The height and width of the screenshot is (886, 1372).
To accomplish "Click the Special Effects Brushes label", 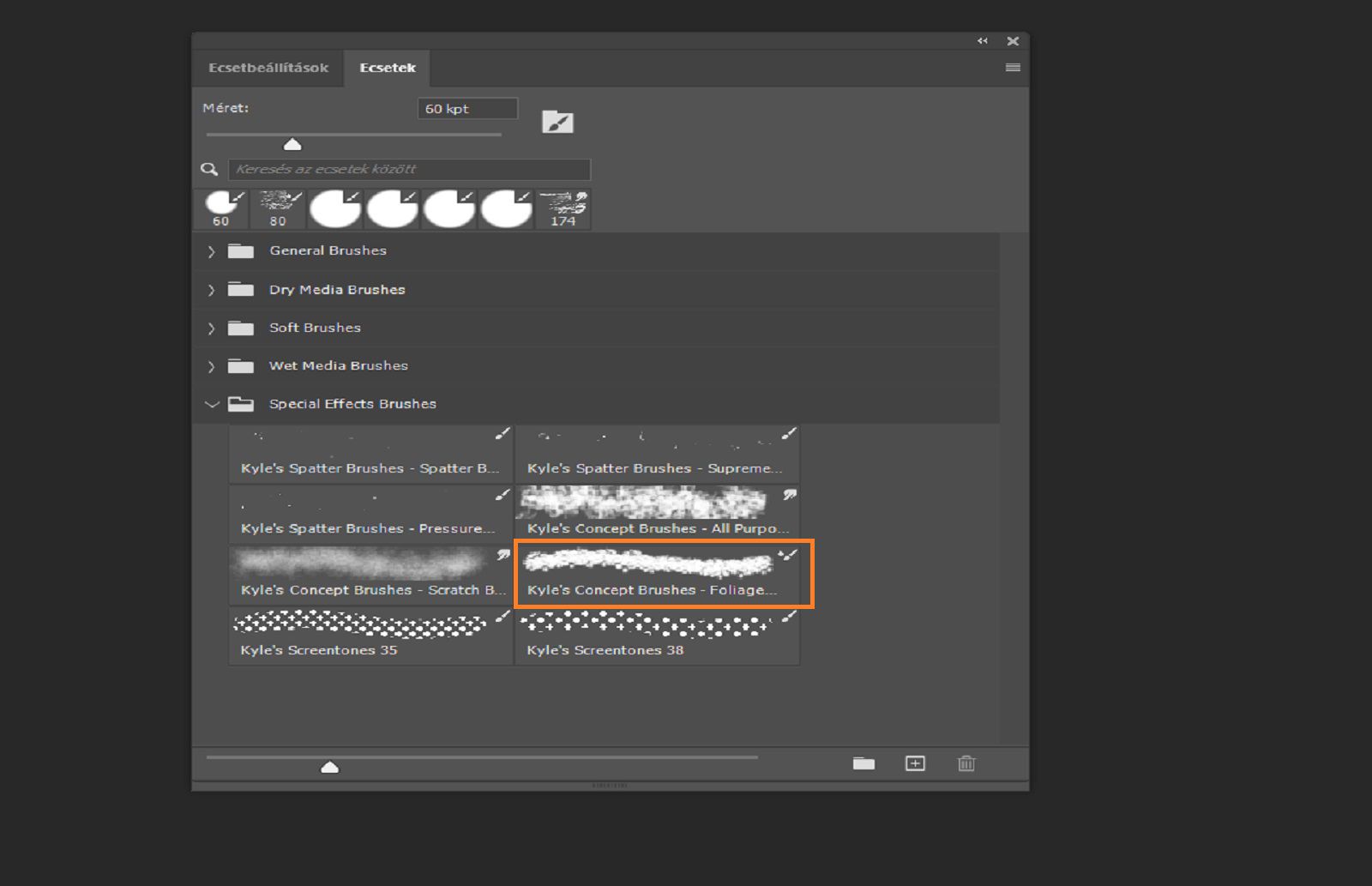I will click(x=352, y=404).
